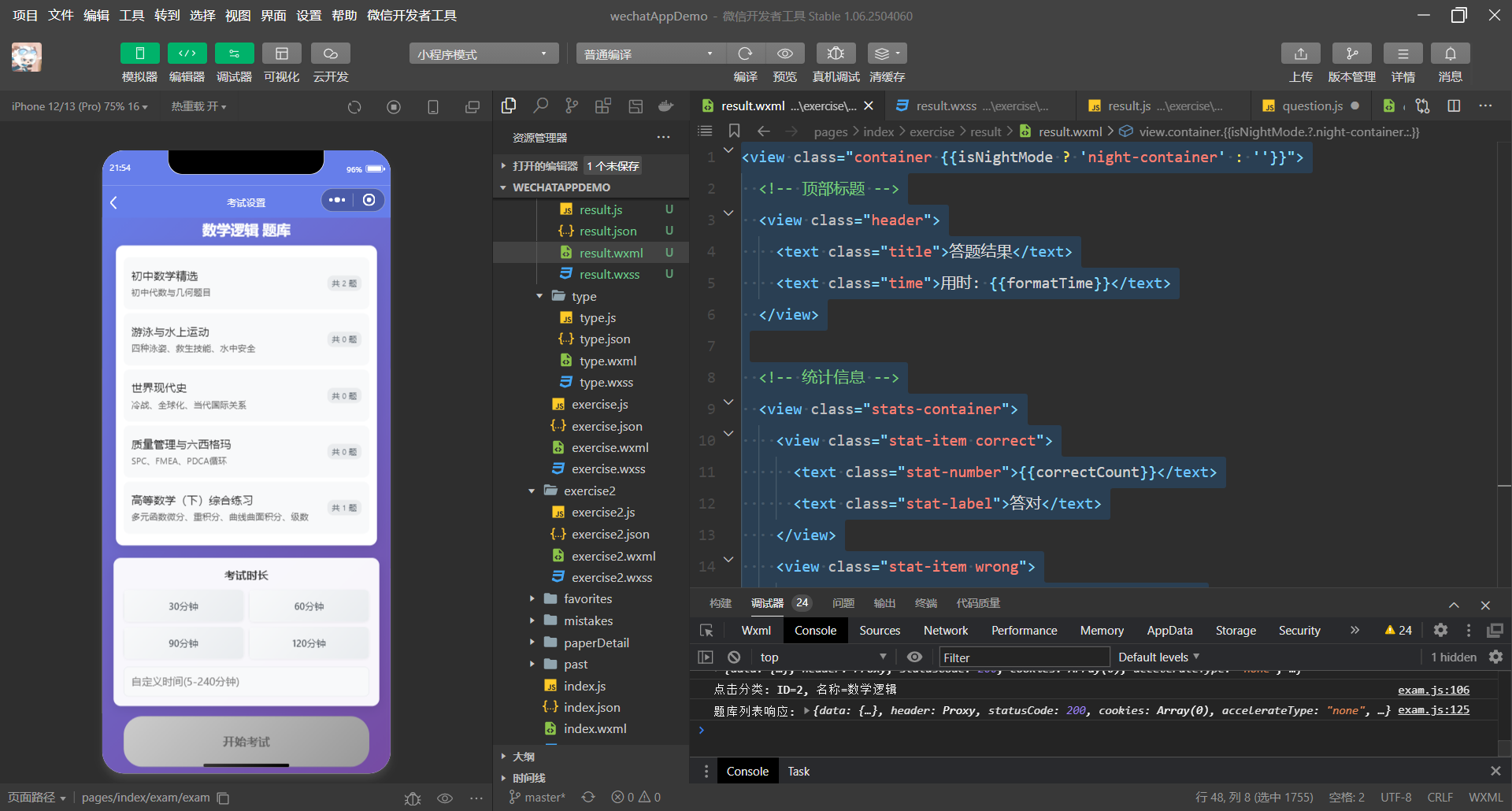Navigate back in editor history
This screenshot has width=1512, height=811.
pyautogui.click(x=763, y=131)
